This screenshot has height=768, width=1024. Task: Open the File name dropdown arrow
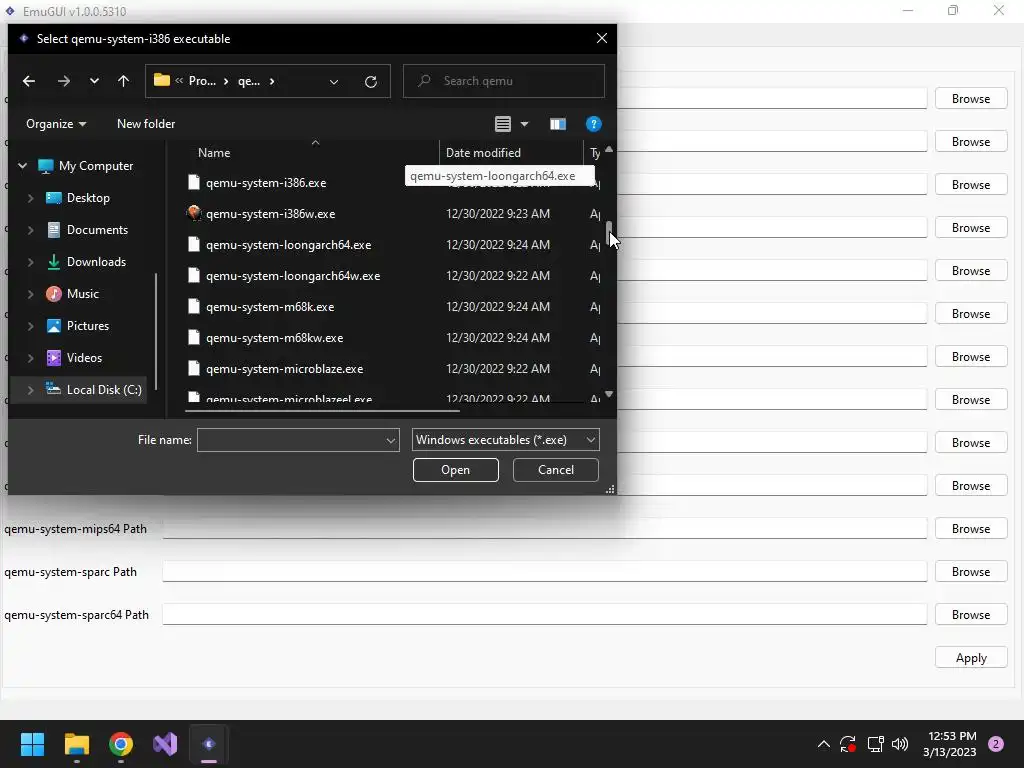pos(391,440)
